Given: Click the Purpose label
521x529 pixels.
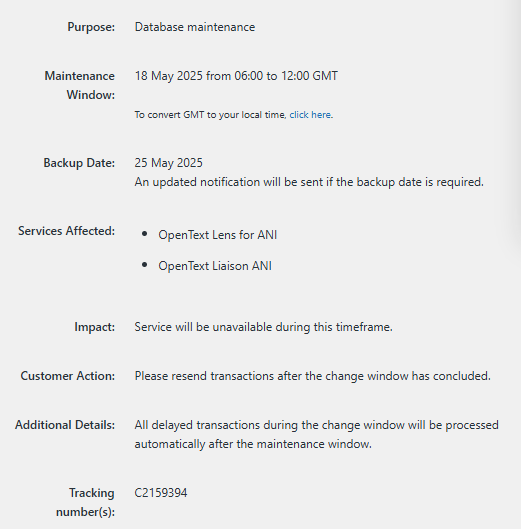Looking at the screenshot, I should coord(91,27).
